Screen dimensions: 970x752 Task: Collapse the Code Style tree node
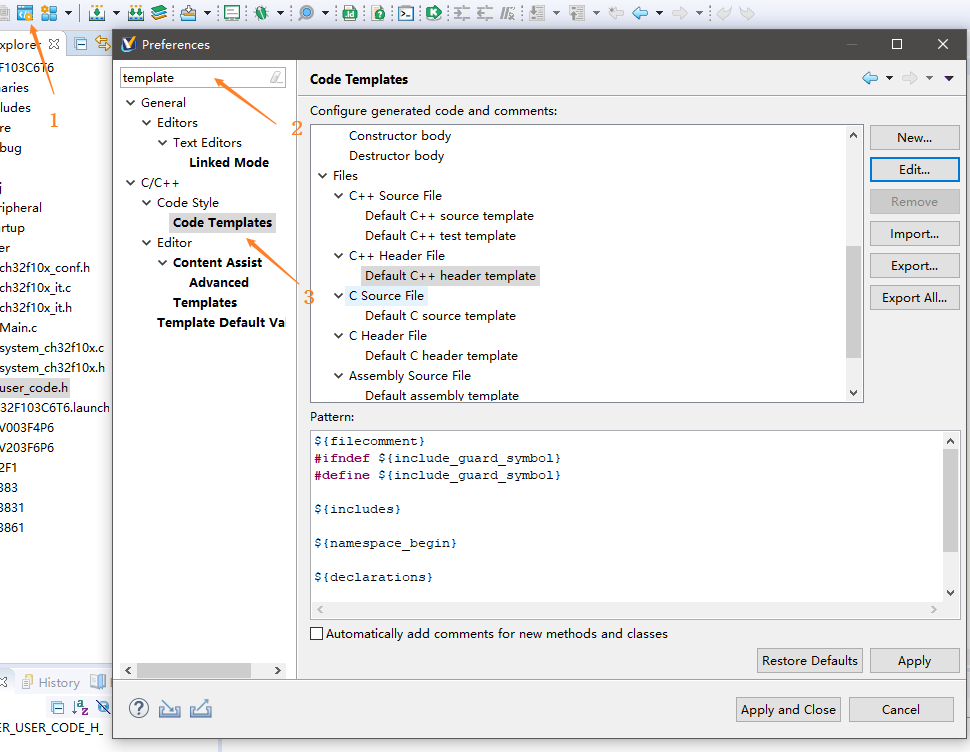tap(147, 203)
